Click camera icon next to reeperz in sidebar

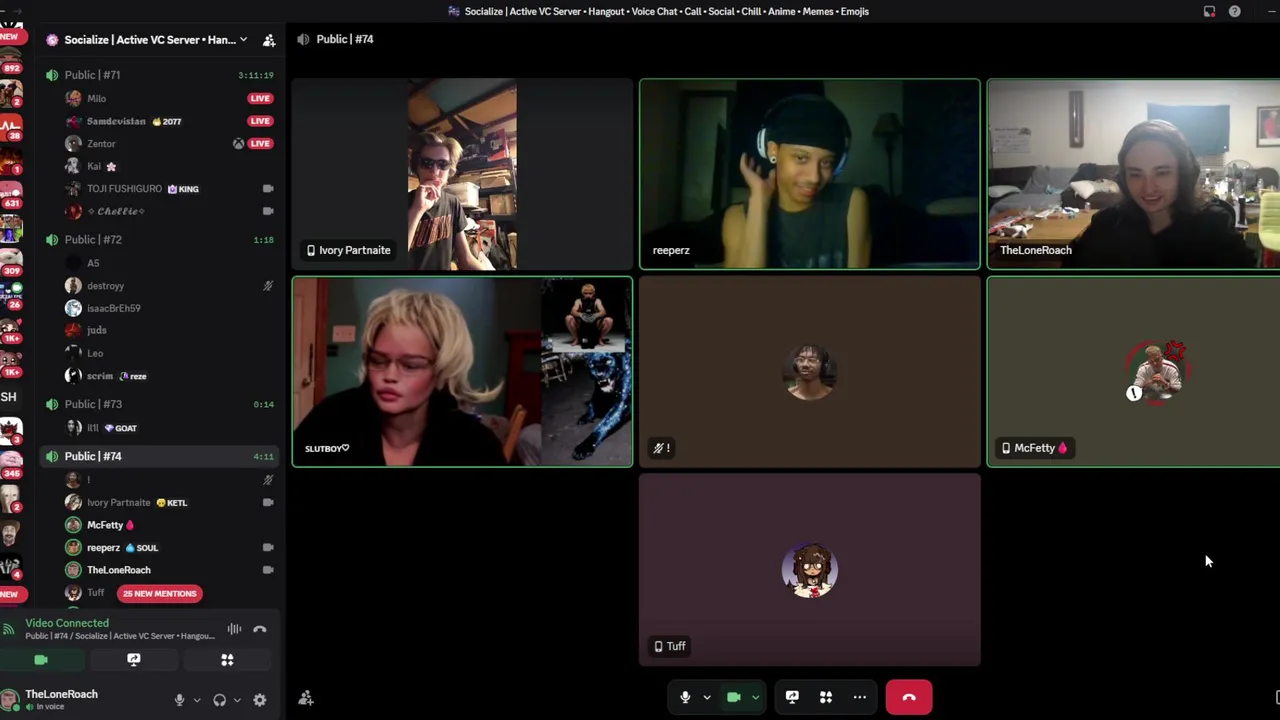tap(268, 548)
